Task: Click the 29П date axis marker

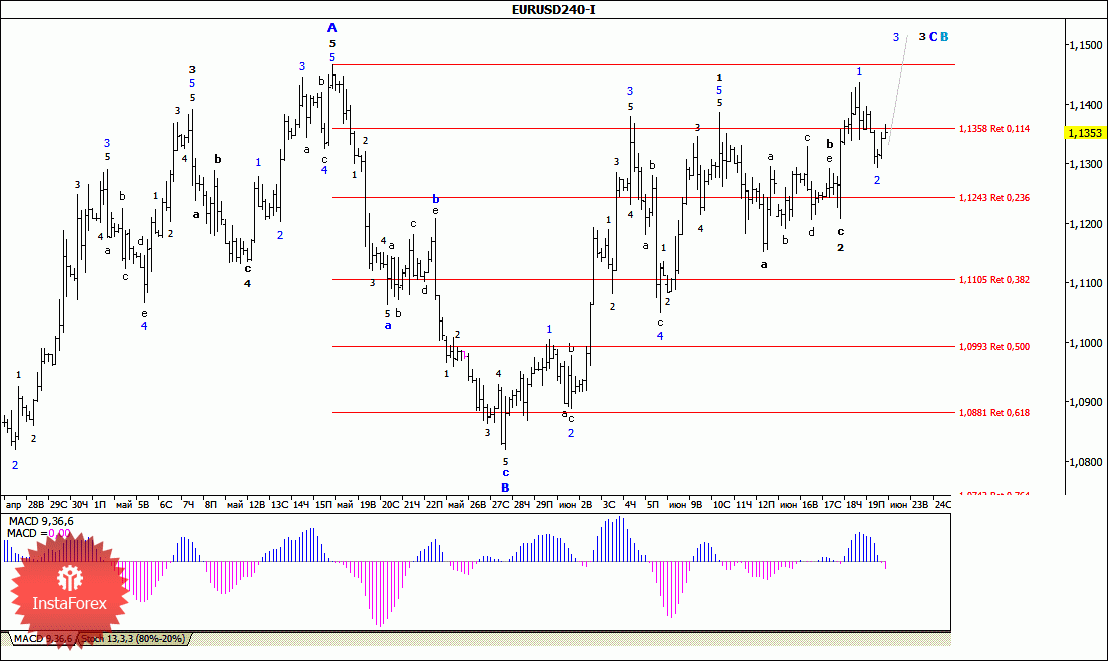Action: [x=544, y=504]
